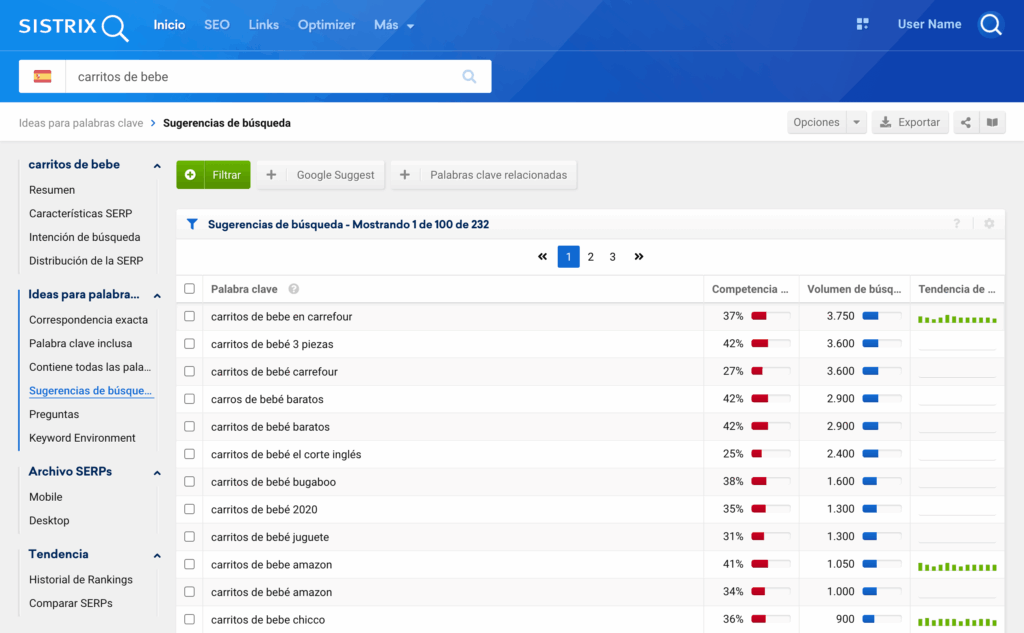The width and height of the screenshot is (1024, 633).
Task: Click the round search icon beside User Name
Action: [x=990, y=25]
